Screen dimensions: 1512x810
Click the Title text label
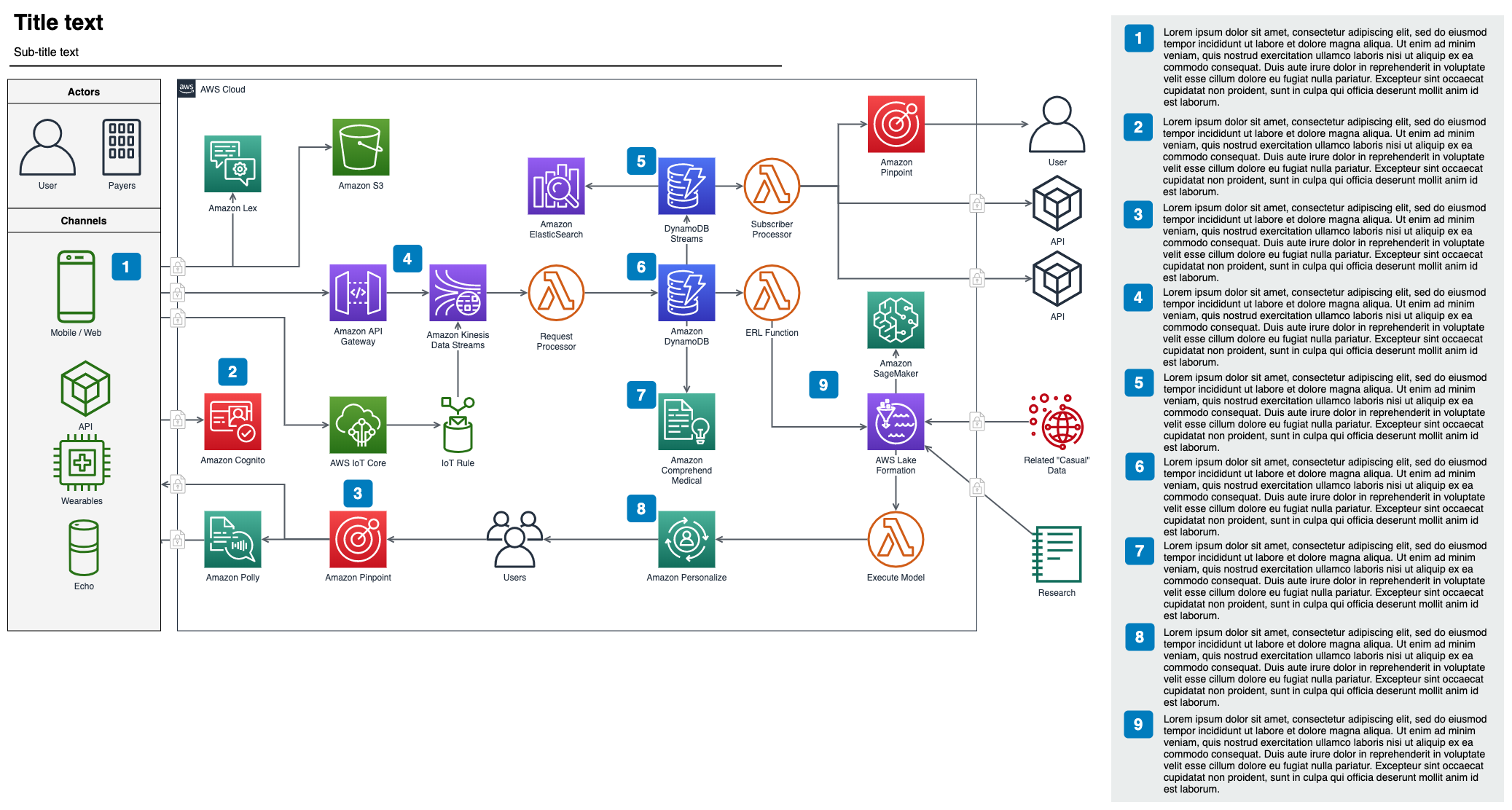pos(61,17)
